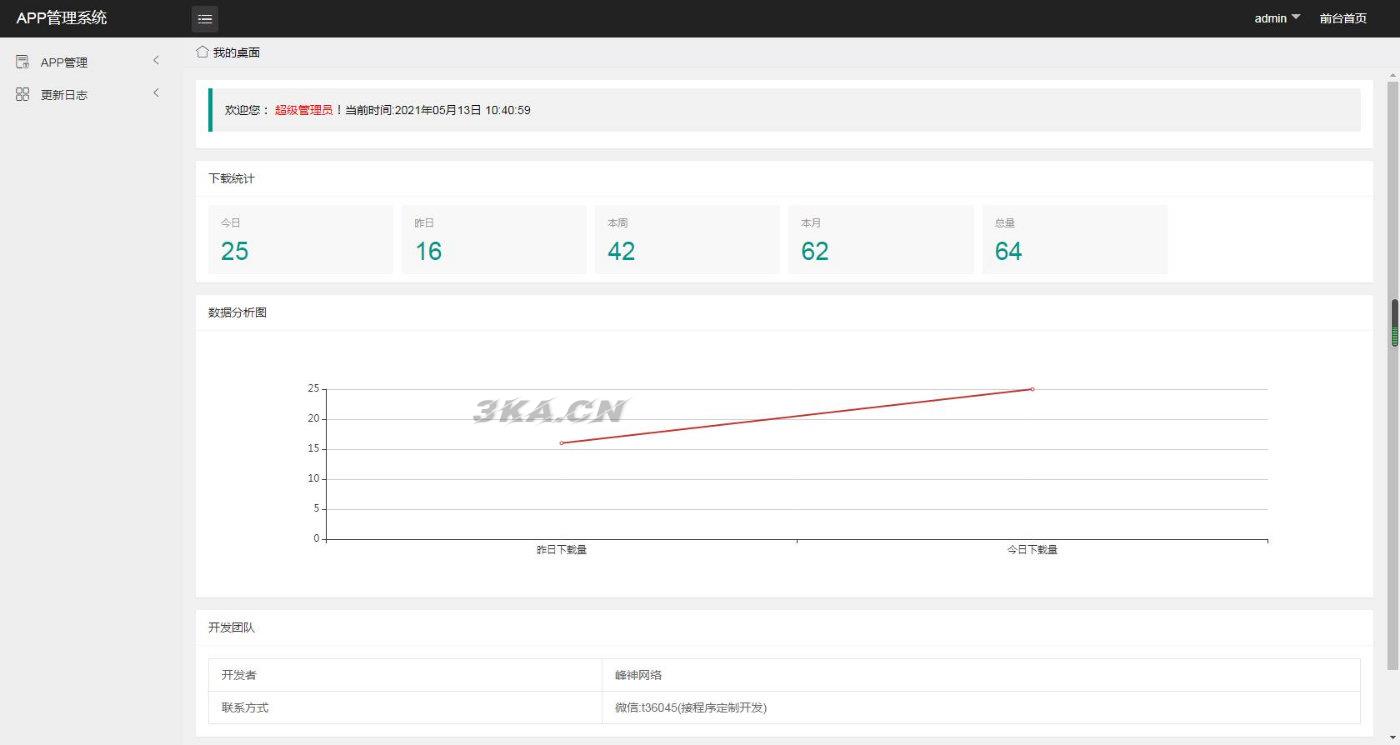Click the 今日 download count card
The width and height of the screenshot is (1400, 745).
coord(300,240)
